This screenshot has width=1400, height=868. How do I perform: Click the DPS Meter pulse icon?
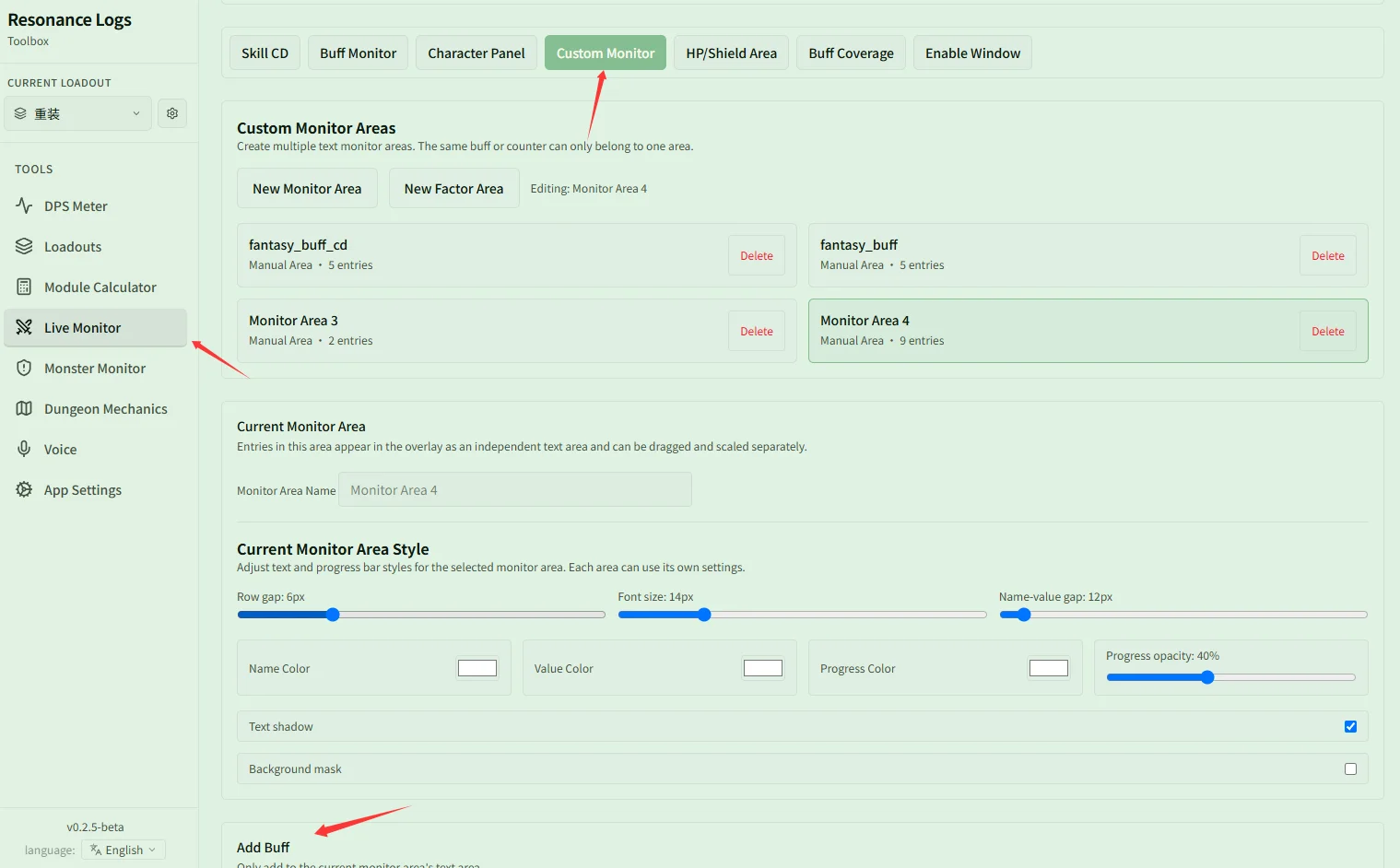pyautogui.click(x=24, y=205)
